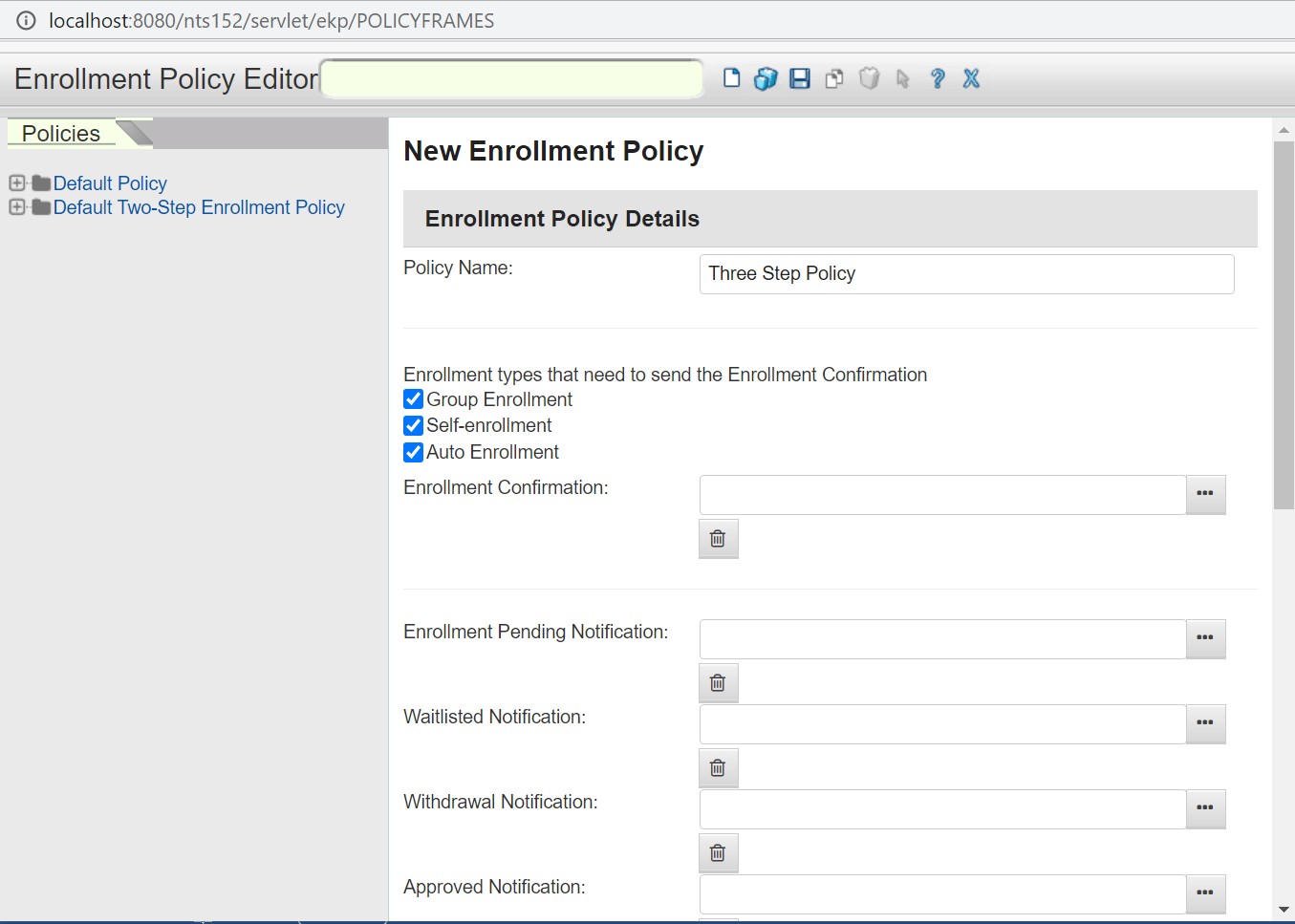Close the editor with the blue X icon
Viewport: 1295px width, 924px height.
click(971, 78)
